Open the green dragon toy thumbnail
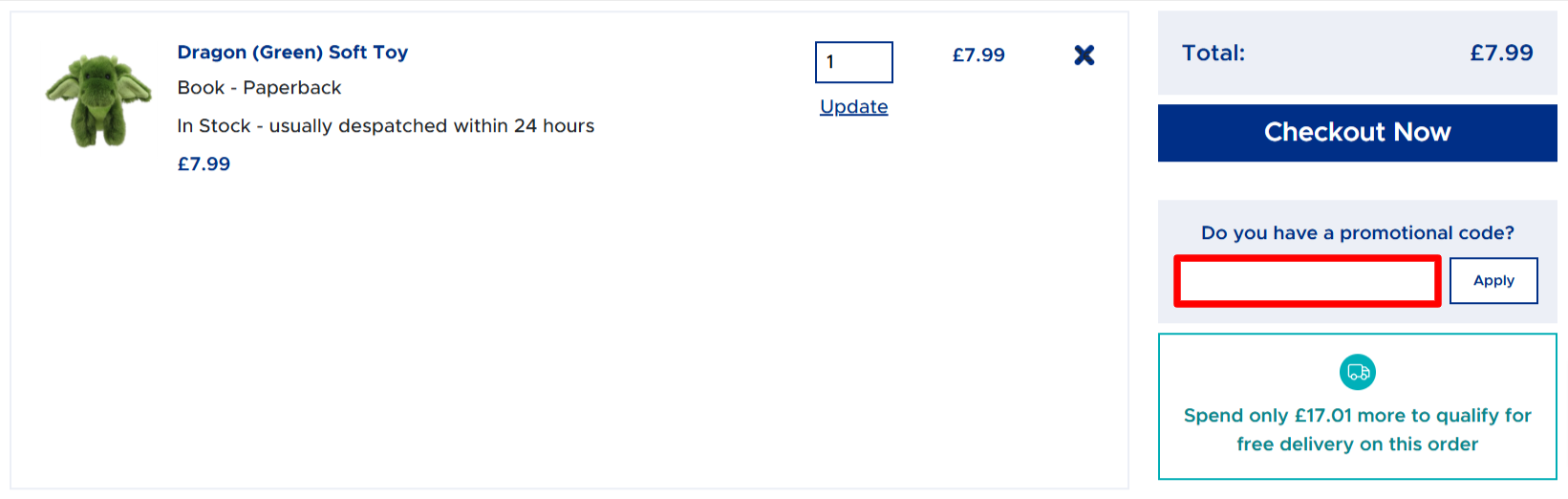This screenshot has width=1568, height=499. (x=98, y=100)
